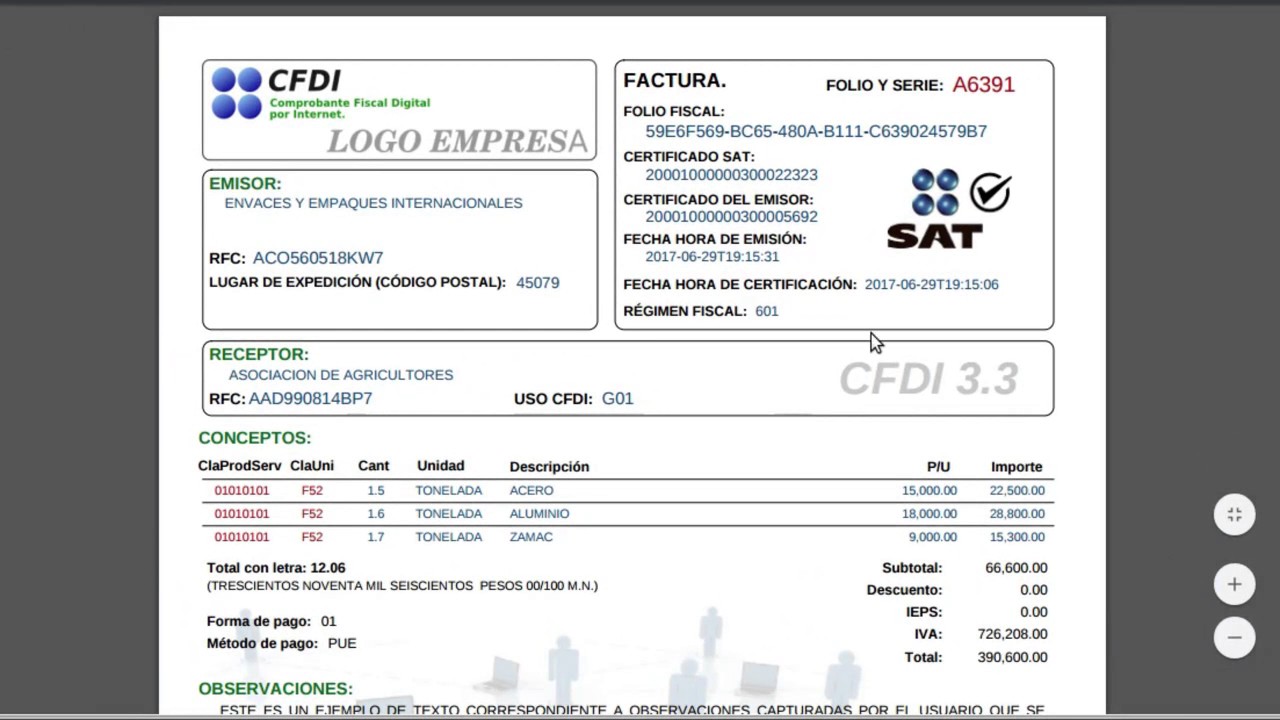This screenshot has height=720, width=1280.
Task: Click the fit-to-page viewer button
Action: pyautogui.click(x=1234, y=515)
